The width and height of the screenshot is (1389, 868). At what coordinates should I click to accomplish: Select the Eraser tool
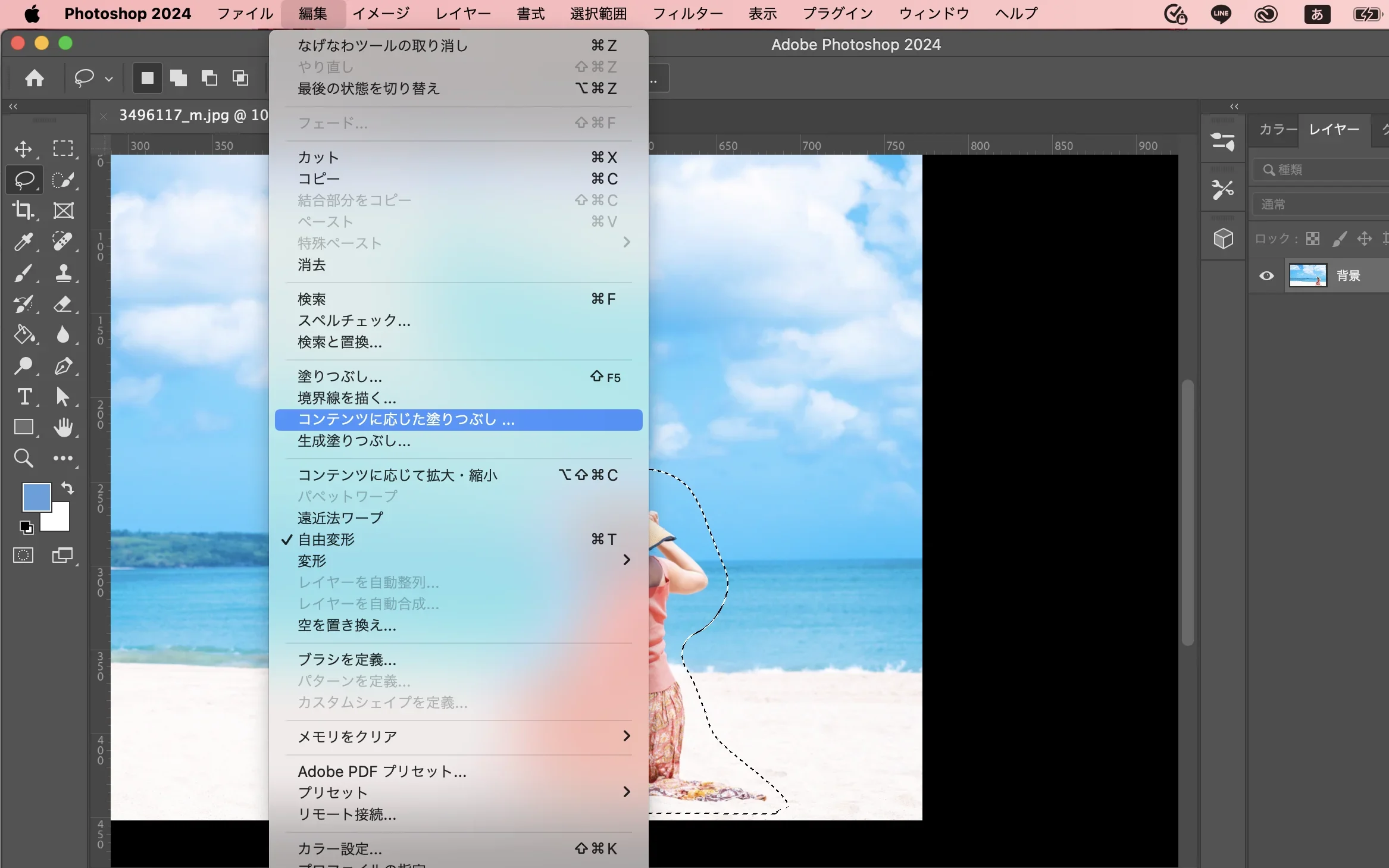pos(63,304)
